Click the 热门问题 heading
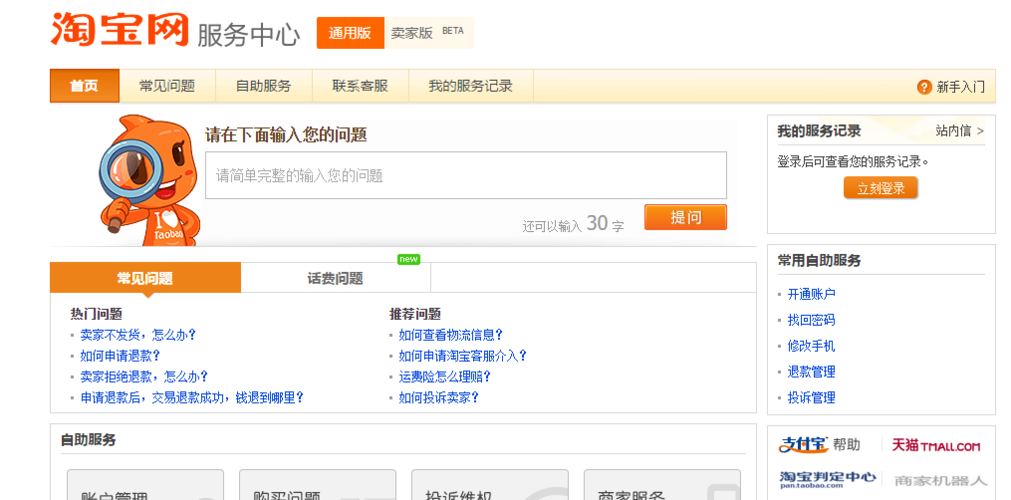 [x=96, y=314]
